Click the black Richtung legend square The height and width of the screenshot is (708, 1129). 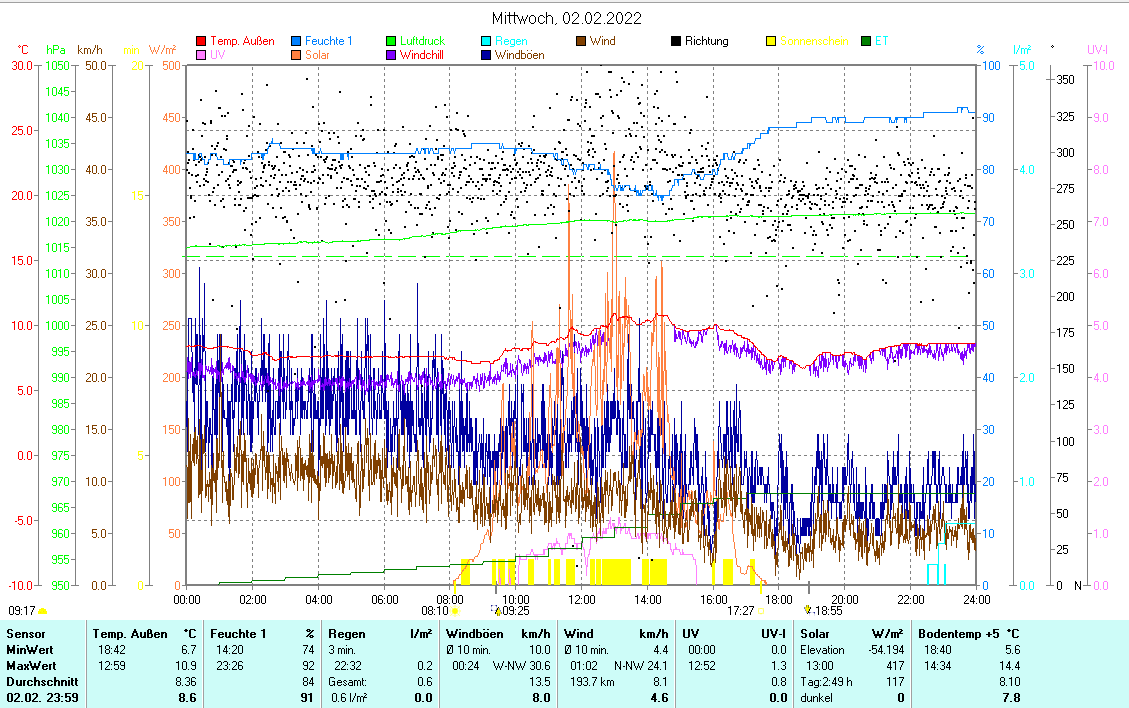676,42
